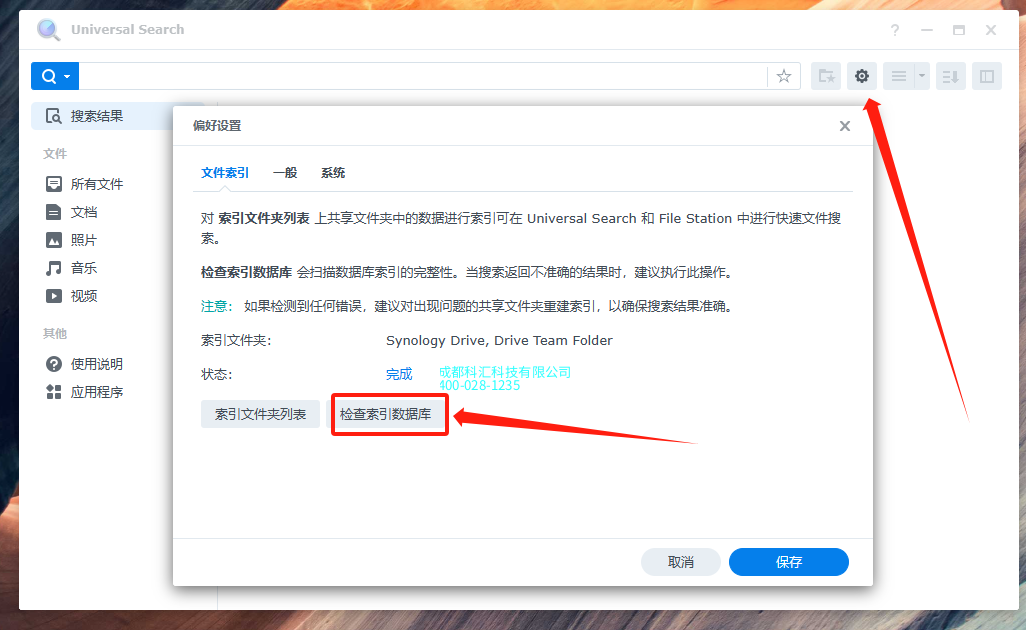Screen dimensions: 1026x630
Task: Expand the view mode dropdown arrow
Action: 922,77
